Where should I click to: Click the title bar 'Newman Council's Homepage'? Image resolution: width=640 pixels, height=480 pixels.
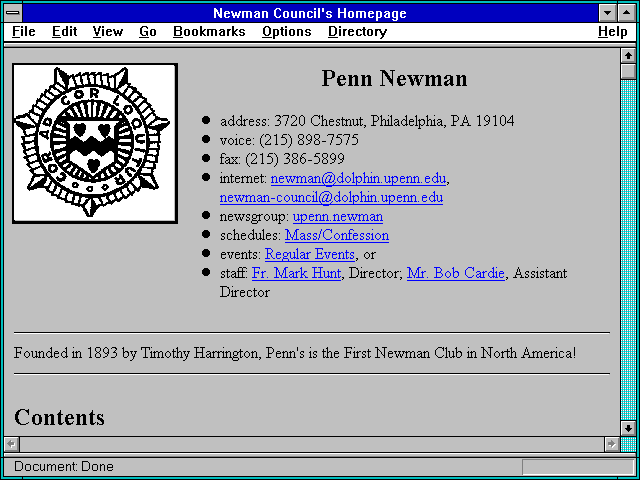310,13
